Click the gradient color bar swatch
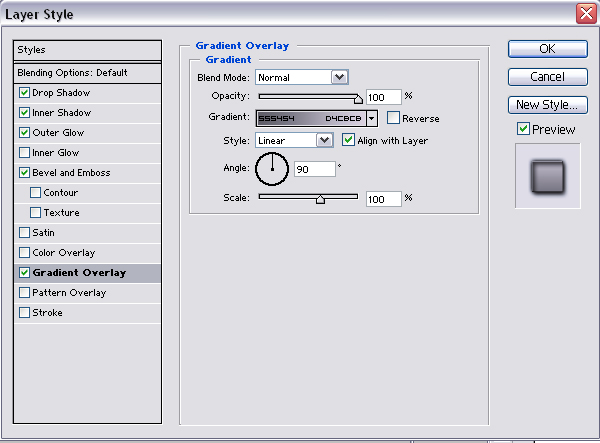The image size is (600, 443). 309,118
